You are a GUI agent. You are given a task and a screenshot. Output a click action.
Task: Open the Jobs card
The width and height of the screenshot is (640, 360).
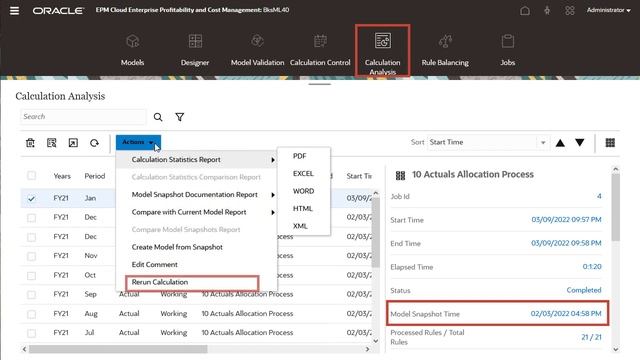(x=507, y=50)
